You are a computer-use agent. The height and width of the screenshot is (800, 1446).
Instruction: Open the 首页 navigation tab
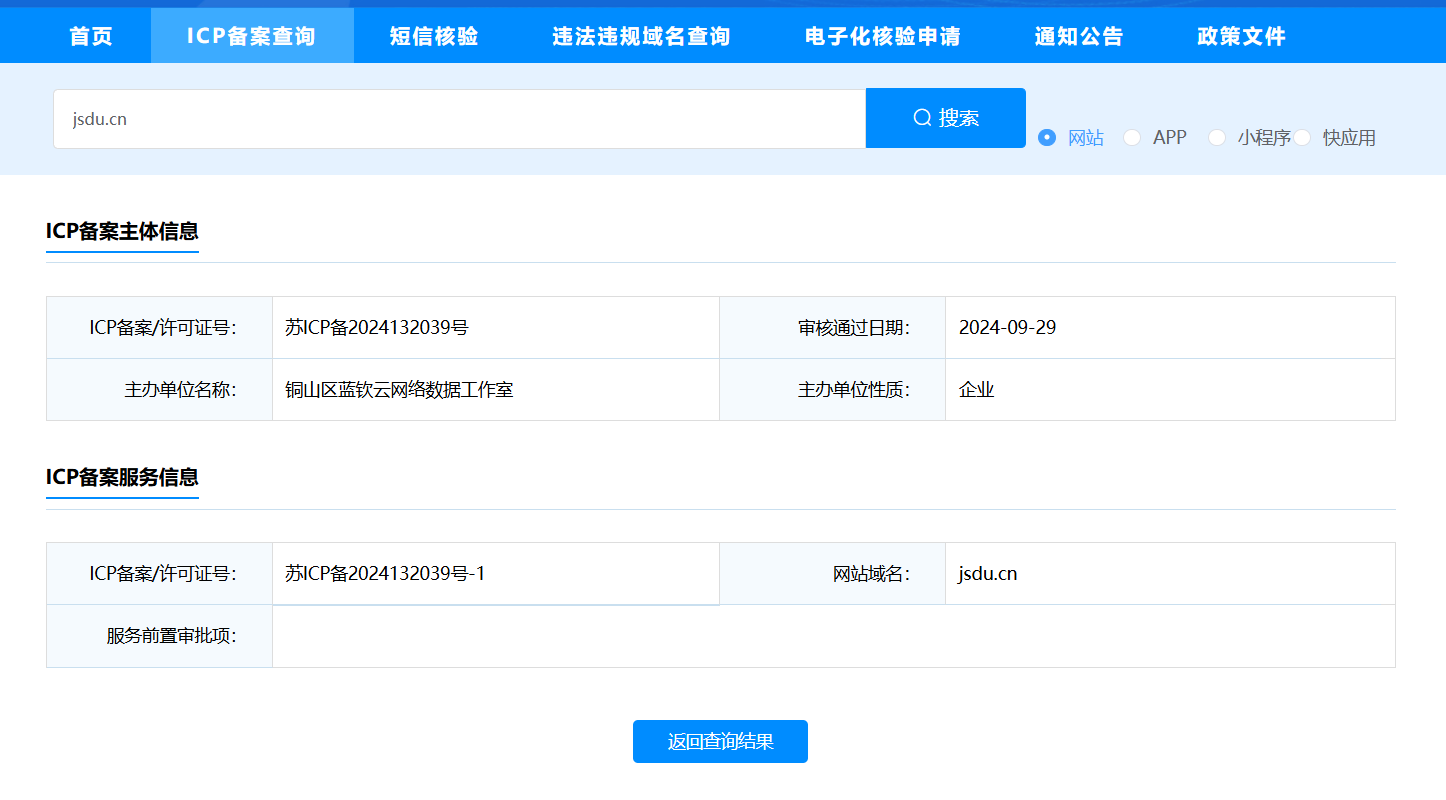pos(91,36)
